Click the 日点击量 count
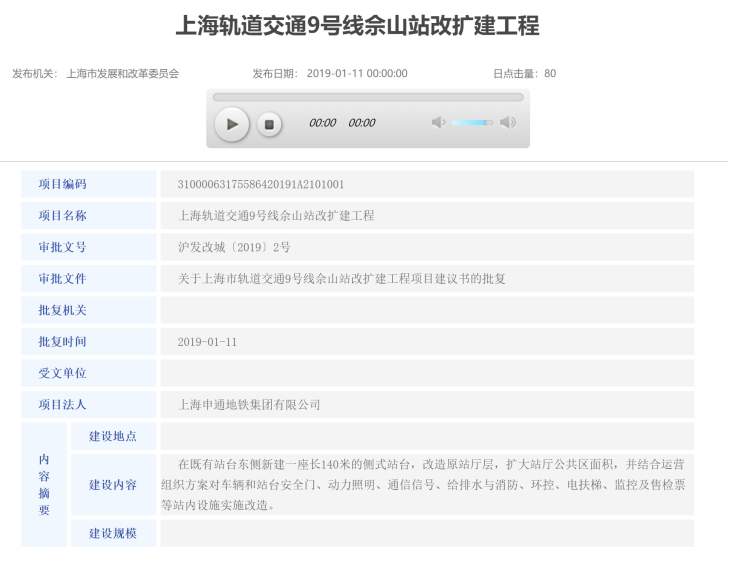The height and width of the screenshot is (566, 750). tap(550, 74)
